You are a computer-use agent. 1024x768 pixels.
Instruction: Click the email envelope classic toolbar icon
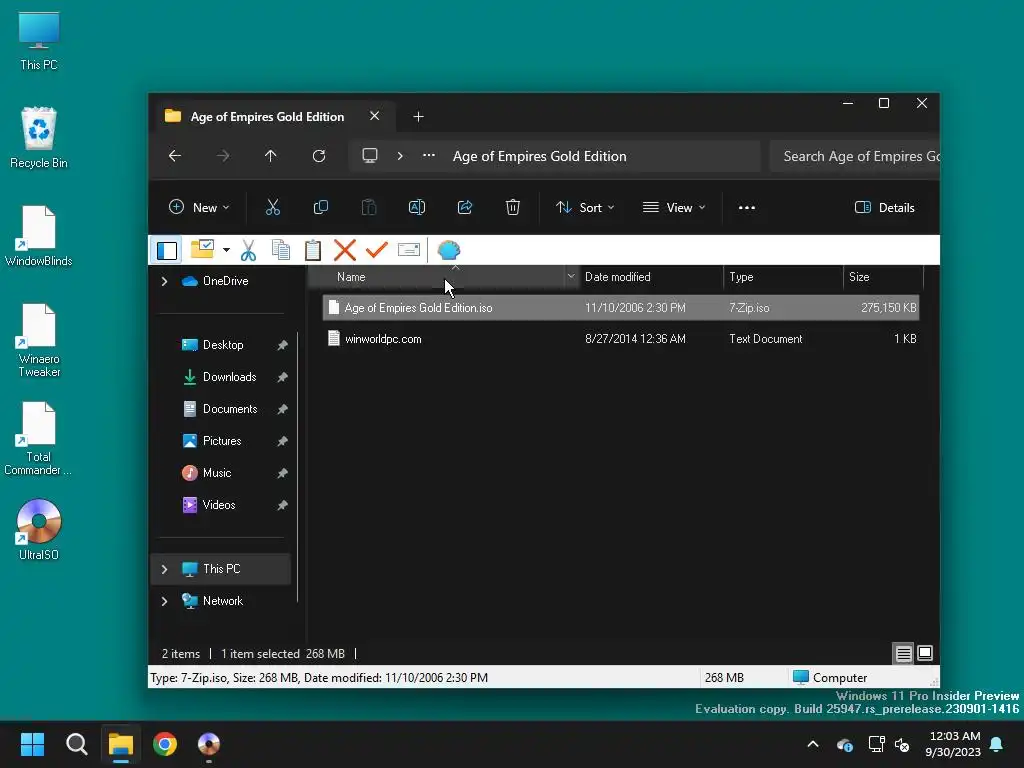[x=409, y=250]
